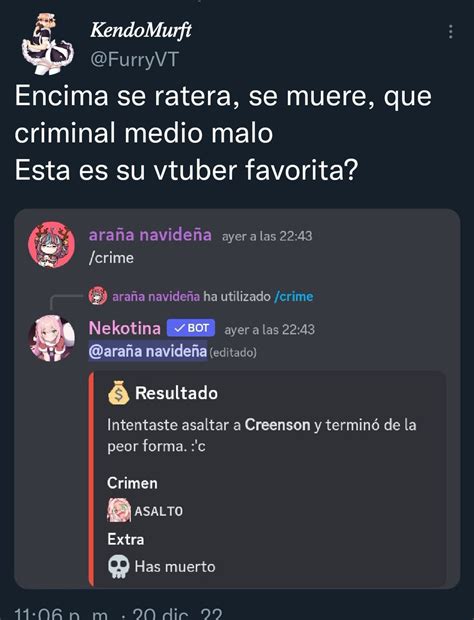
Task: Click the bold Creenson name in the result
Action: coord(278,425)
